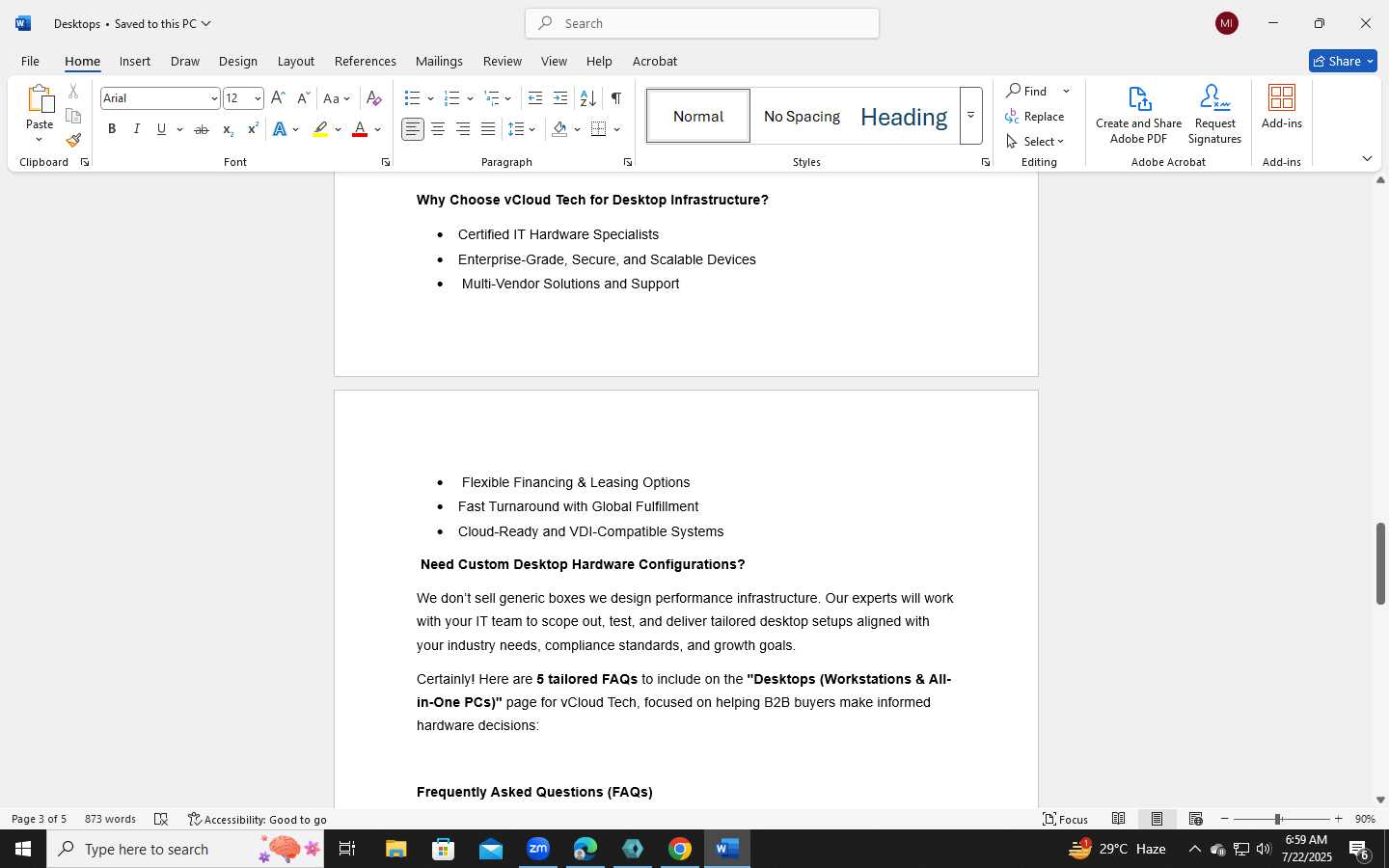Open the References tab
This screenshot has width=1389, height=868.
[x=365, y=61]
